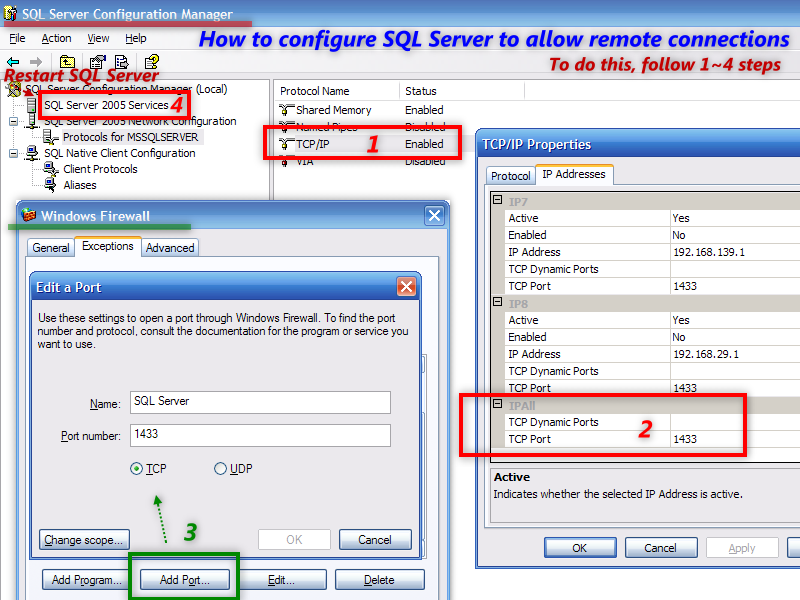Click the Port number field
Screen dimensions: 800x600
(260, 435)
